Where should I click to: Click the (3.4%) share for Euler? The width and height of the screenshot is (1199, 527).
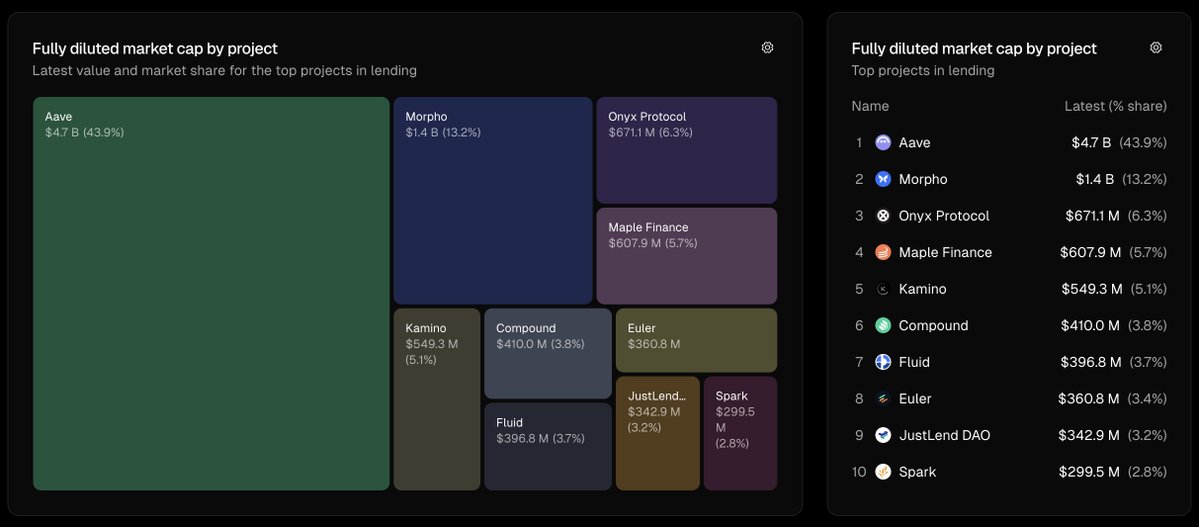click(1146, 399)
